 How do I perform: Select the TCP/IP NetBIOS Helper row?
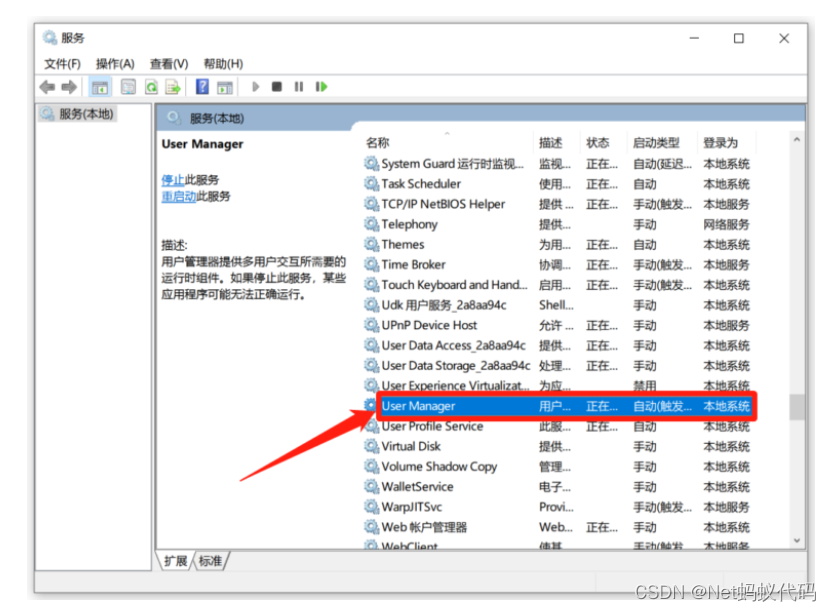[x=558, y=204]
